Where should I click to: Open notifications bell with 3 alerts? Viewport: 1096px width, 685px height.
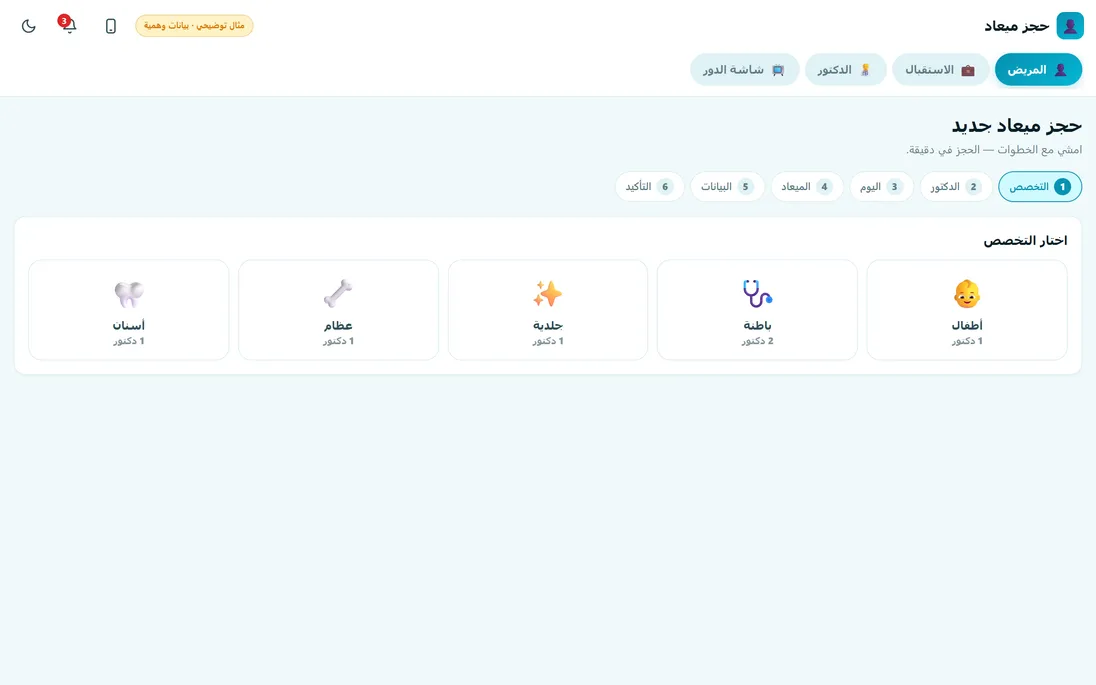pyautogui.click(x=68, y=25)
